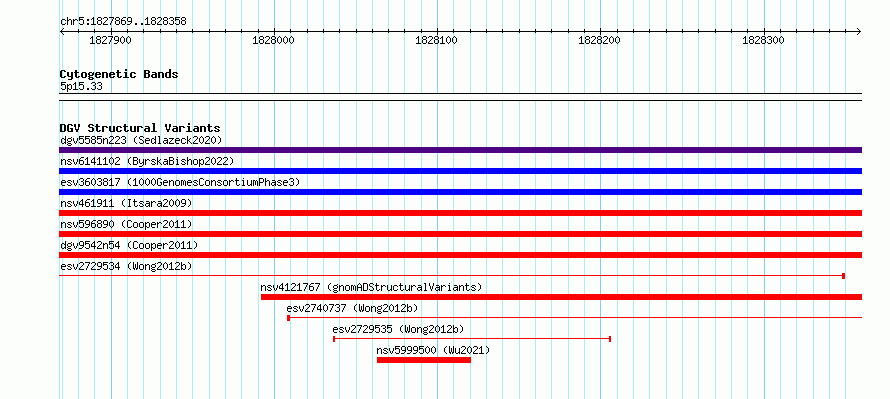Click the right arrow of the ruler
Viewport: 890px width, 399px height.
(859, 31)
